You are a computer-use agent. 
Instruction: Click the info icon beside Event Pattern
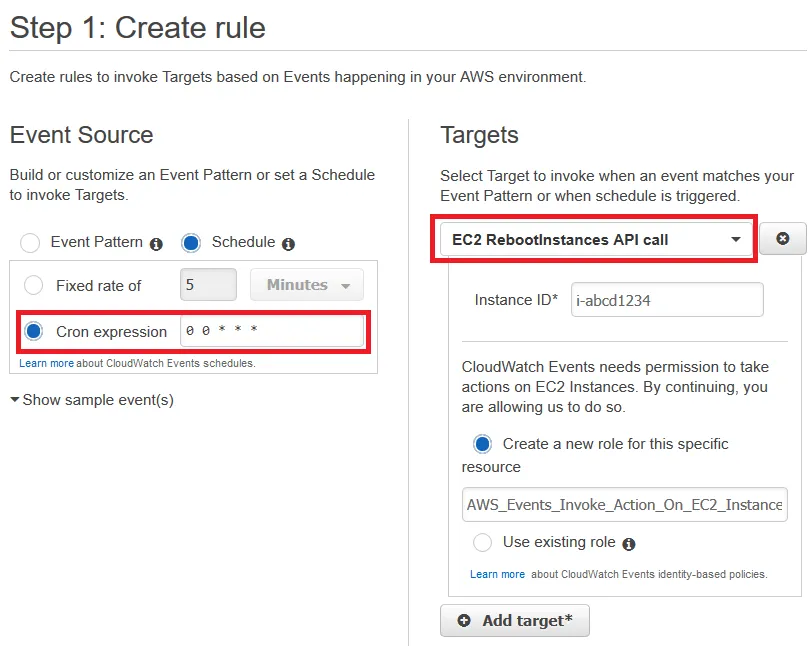(156, 243)
